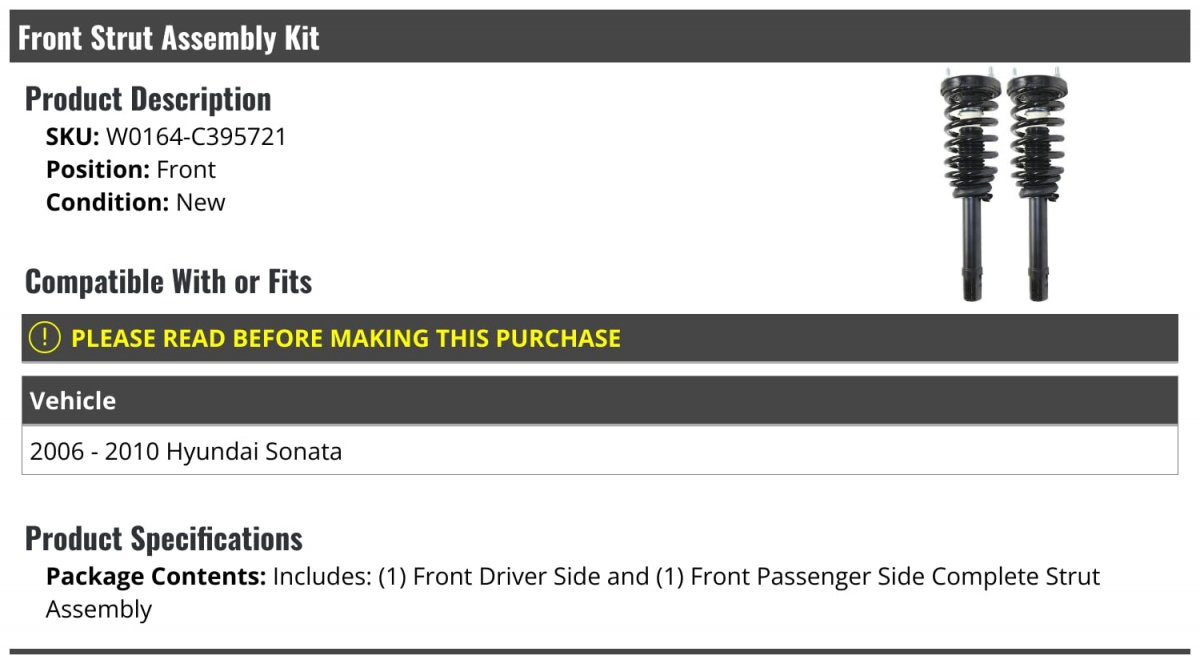Click the Front position value
Screen dimensions: 1200x664
[x=186, y=170]
